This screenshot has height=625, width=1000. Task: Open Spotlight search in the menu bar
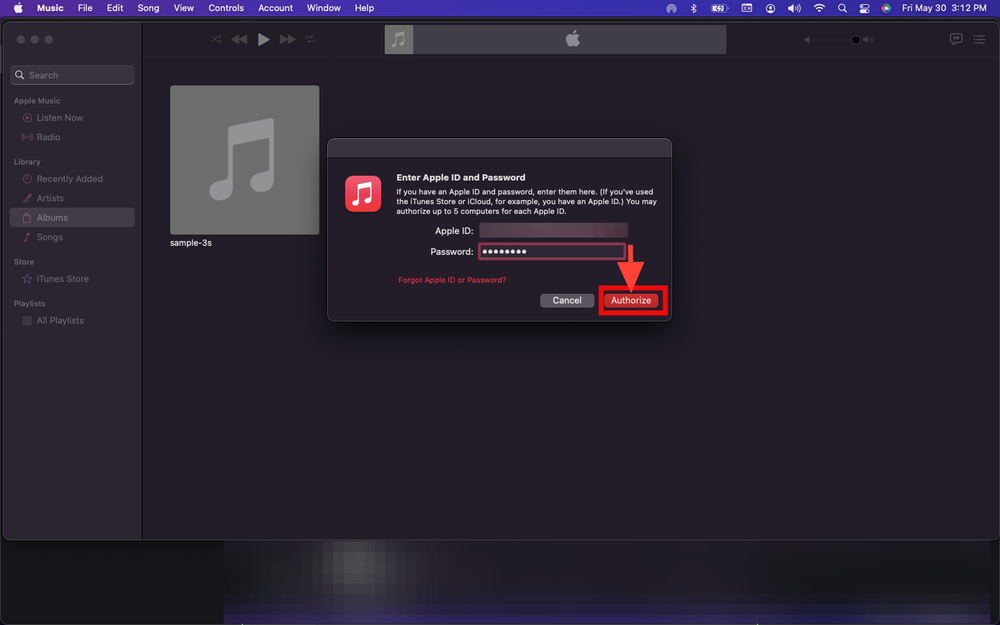[x=842, y=8]
